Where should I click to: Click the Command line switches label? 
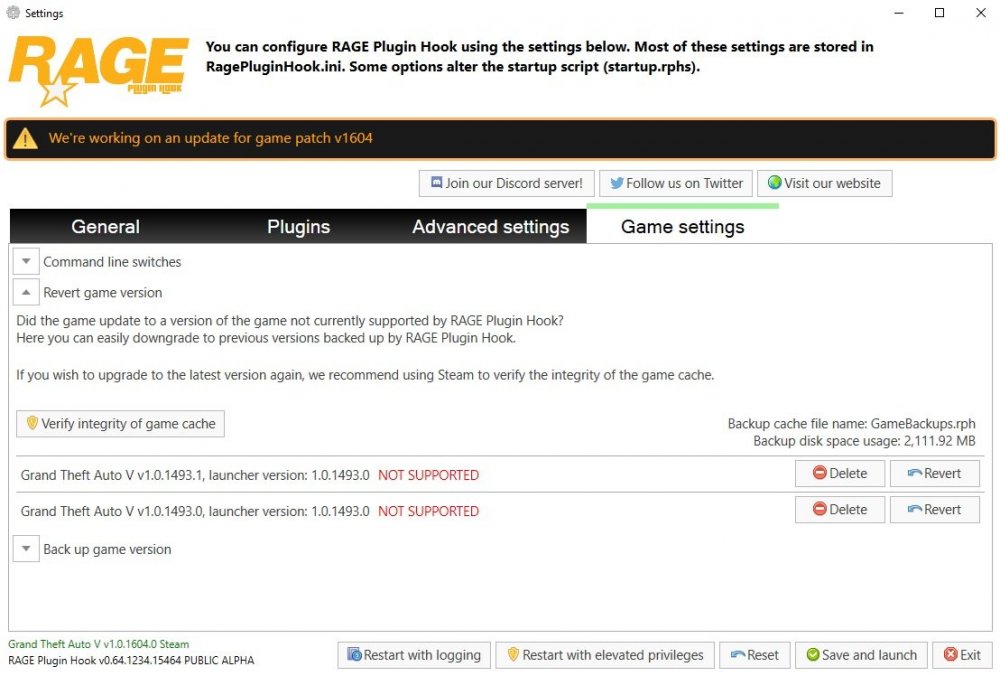point(112,261)
